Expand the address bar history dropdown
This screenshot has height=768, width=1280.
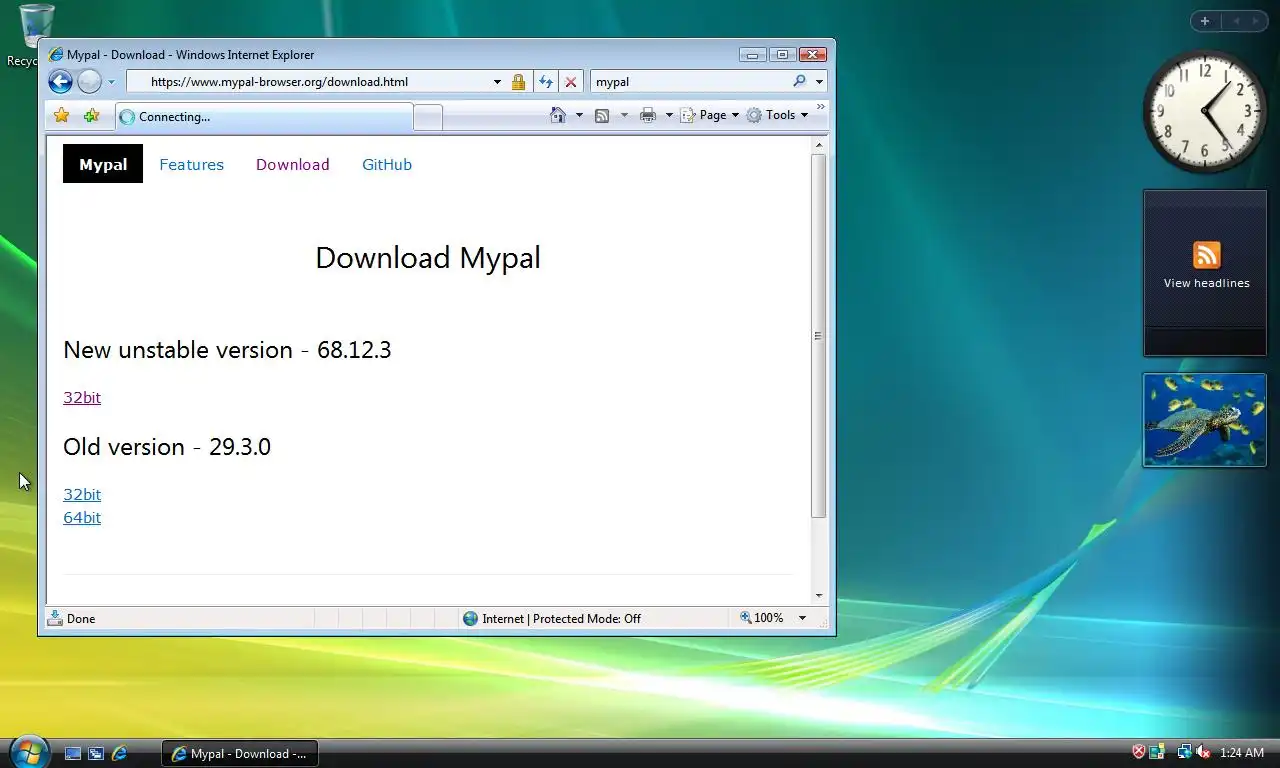[497, 82]
